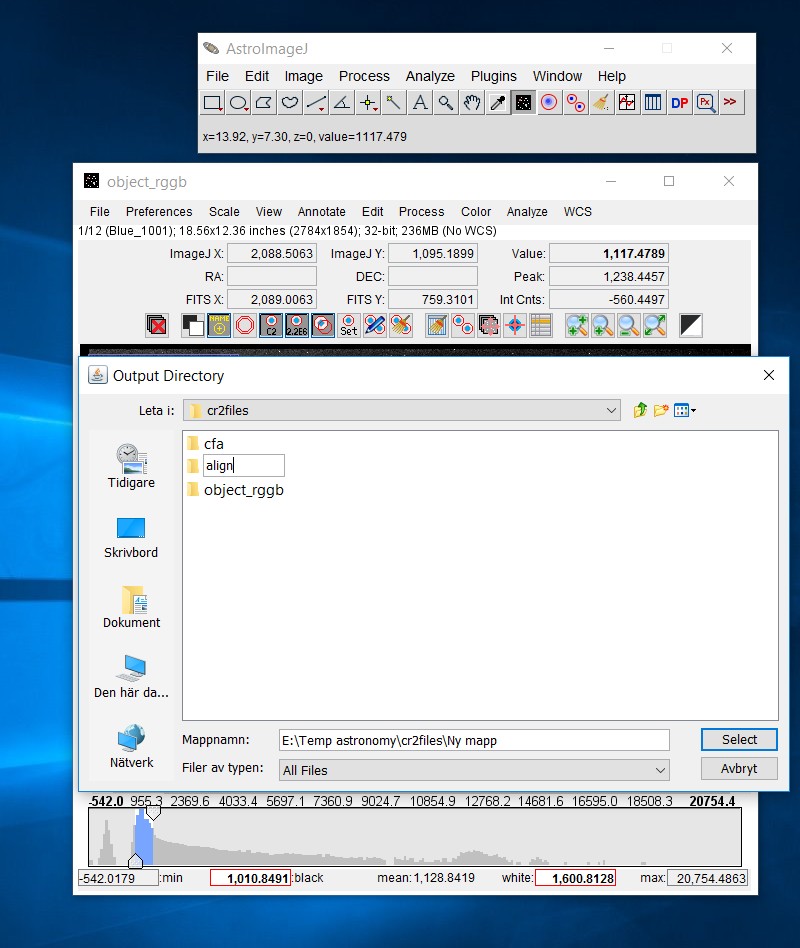Click the Mappnamn path input field

click(474, 740)
